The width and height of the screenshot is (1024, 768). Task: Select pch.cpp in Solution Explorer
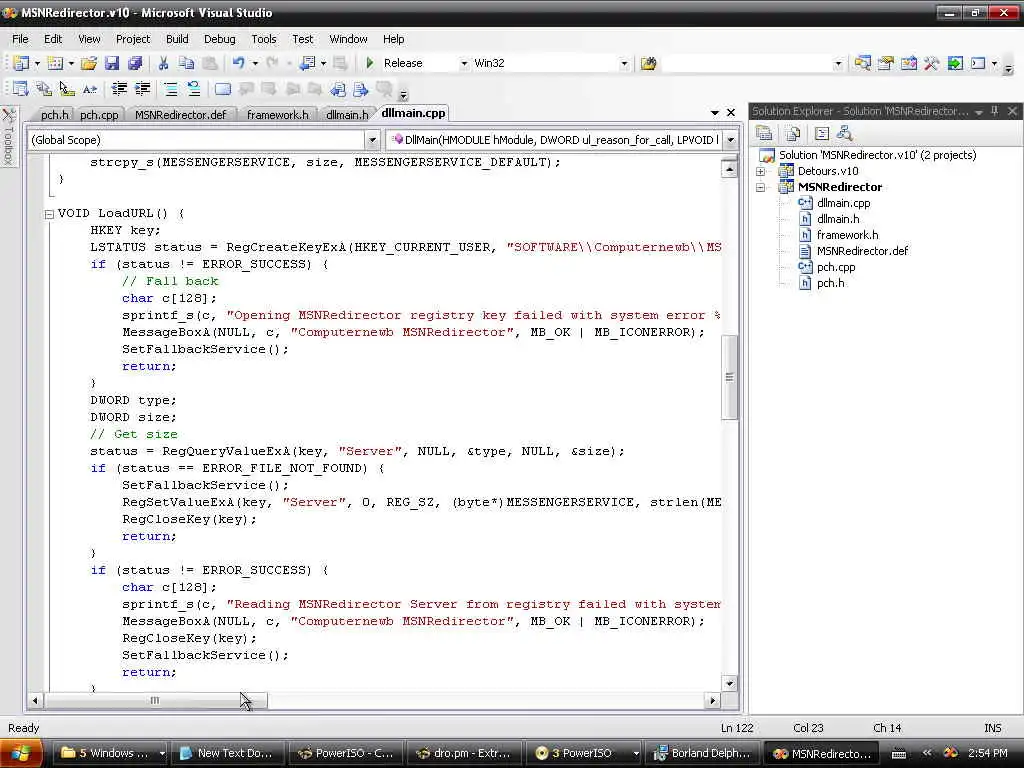(x=836, y=267)
